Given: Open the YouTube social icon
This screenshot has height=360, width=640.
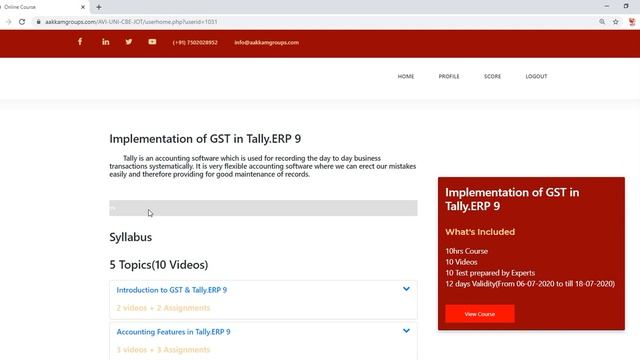Looking at the screenshot, I should click(x=152, y=42).
